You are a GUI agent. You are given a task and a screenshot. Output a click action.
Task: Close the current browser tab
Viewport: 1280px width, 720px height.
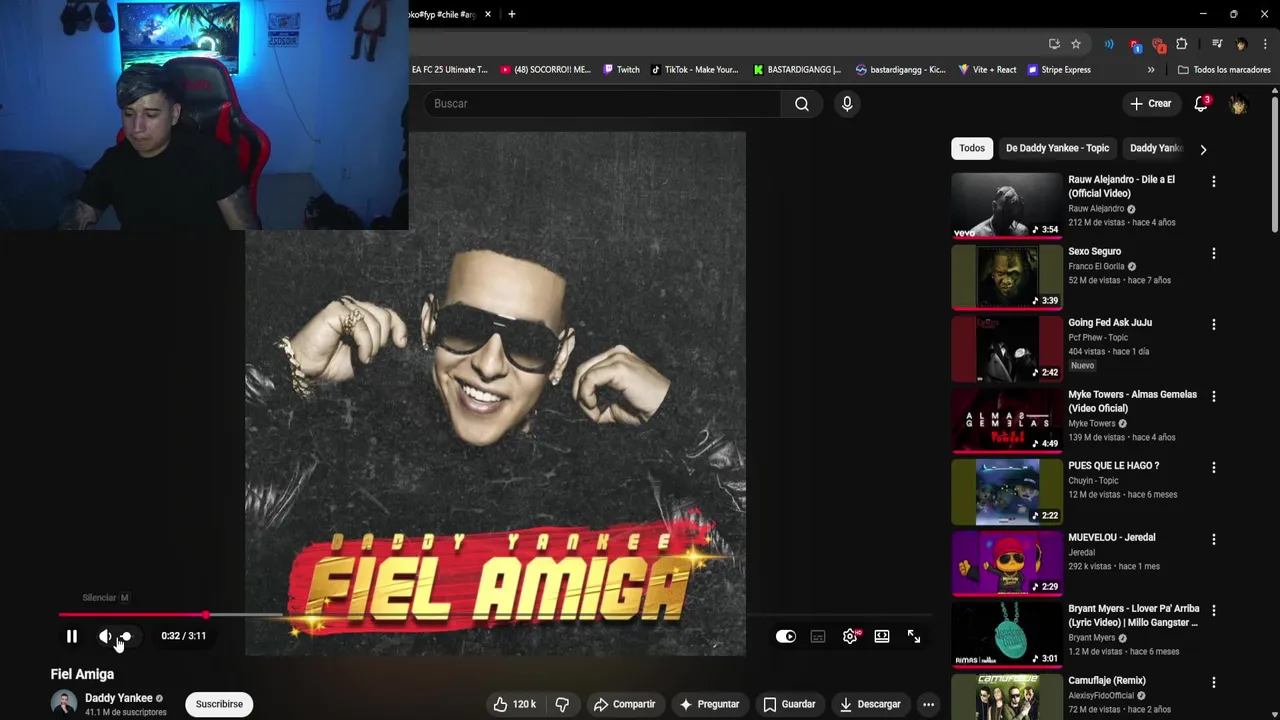[488, 14]
